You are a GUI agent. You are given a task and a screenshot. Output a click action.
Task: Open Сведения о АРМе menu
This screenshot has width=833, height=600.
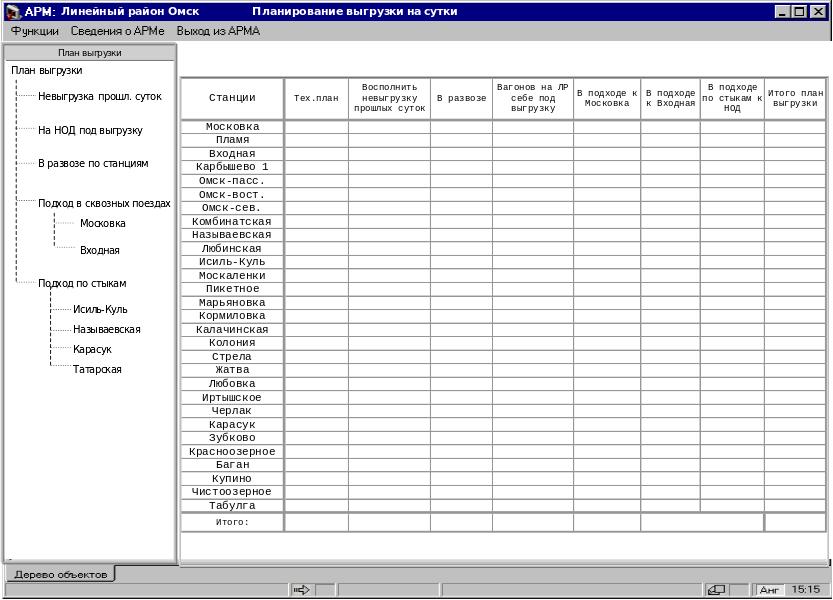coord(117,31)
